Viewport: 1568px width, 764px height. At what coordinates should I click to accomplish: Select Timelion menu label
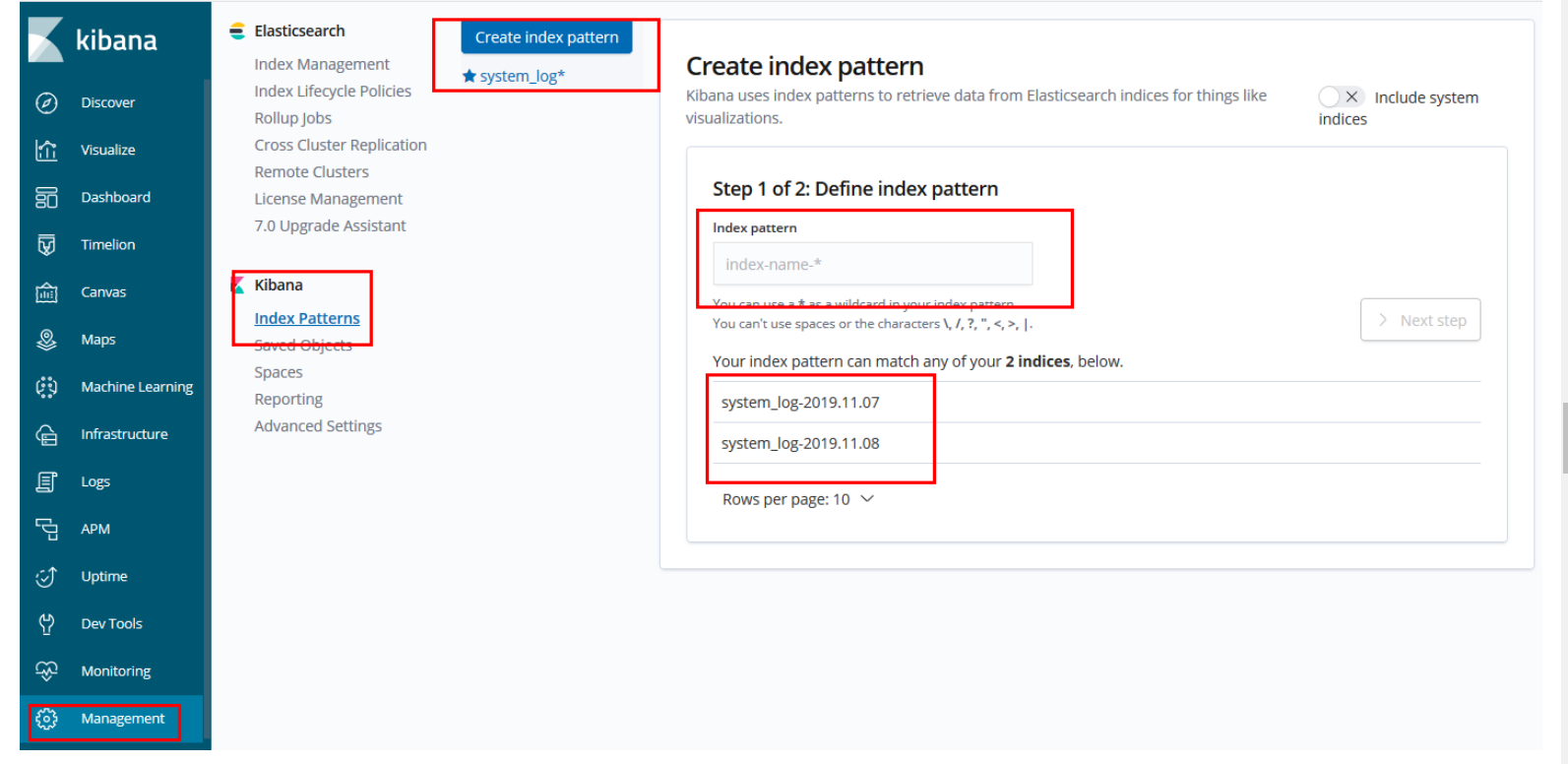(108, 244)
